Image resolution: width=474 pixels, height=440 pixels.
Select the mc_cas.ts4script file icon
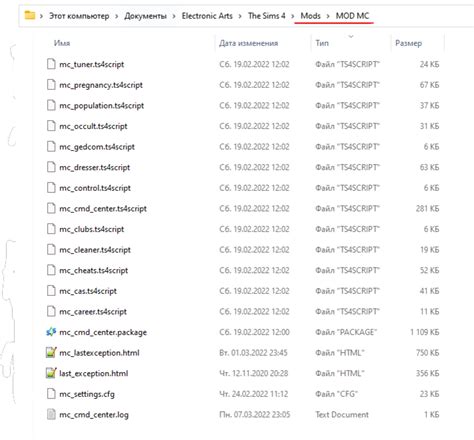click(x=51, y=291)
